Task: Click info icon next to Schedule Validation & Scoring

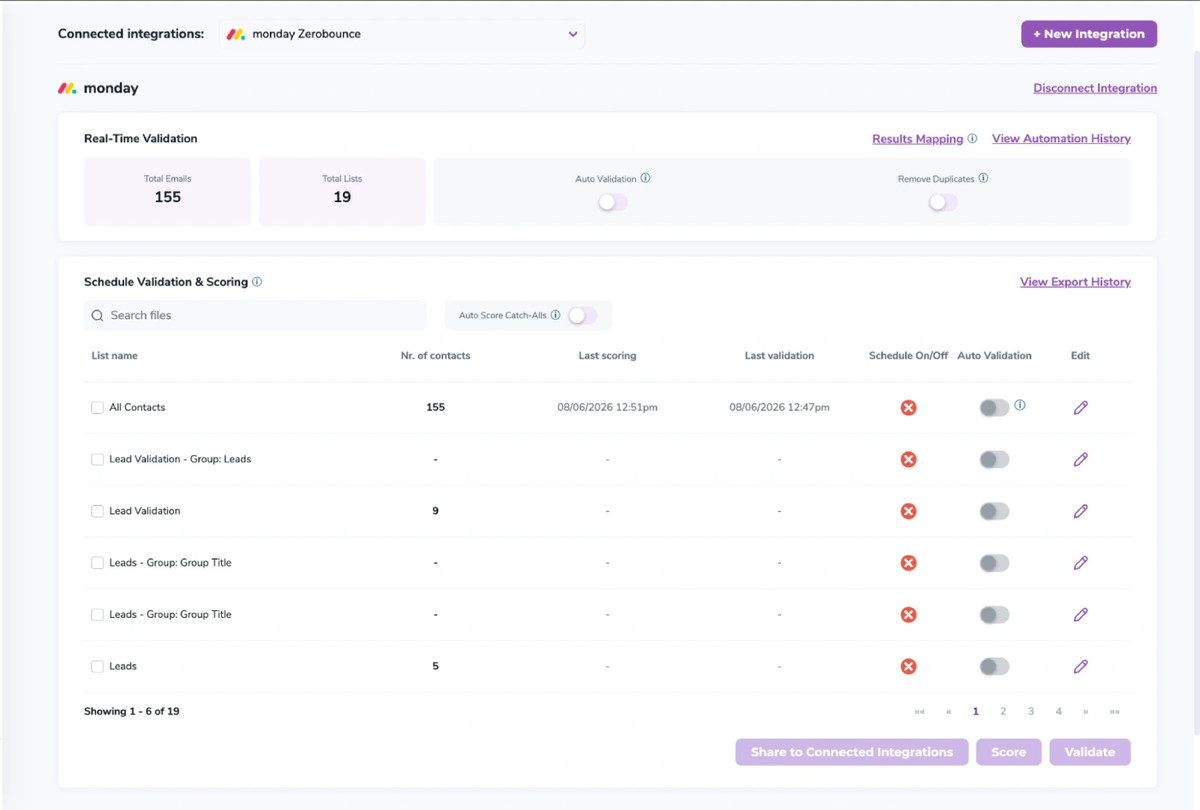Action: [x=257, y=282]
